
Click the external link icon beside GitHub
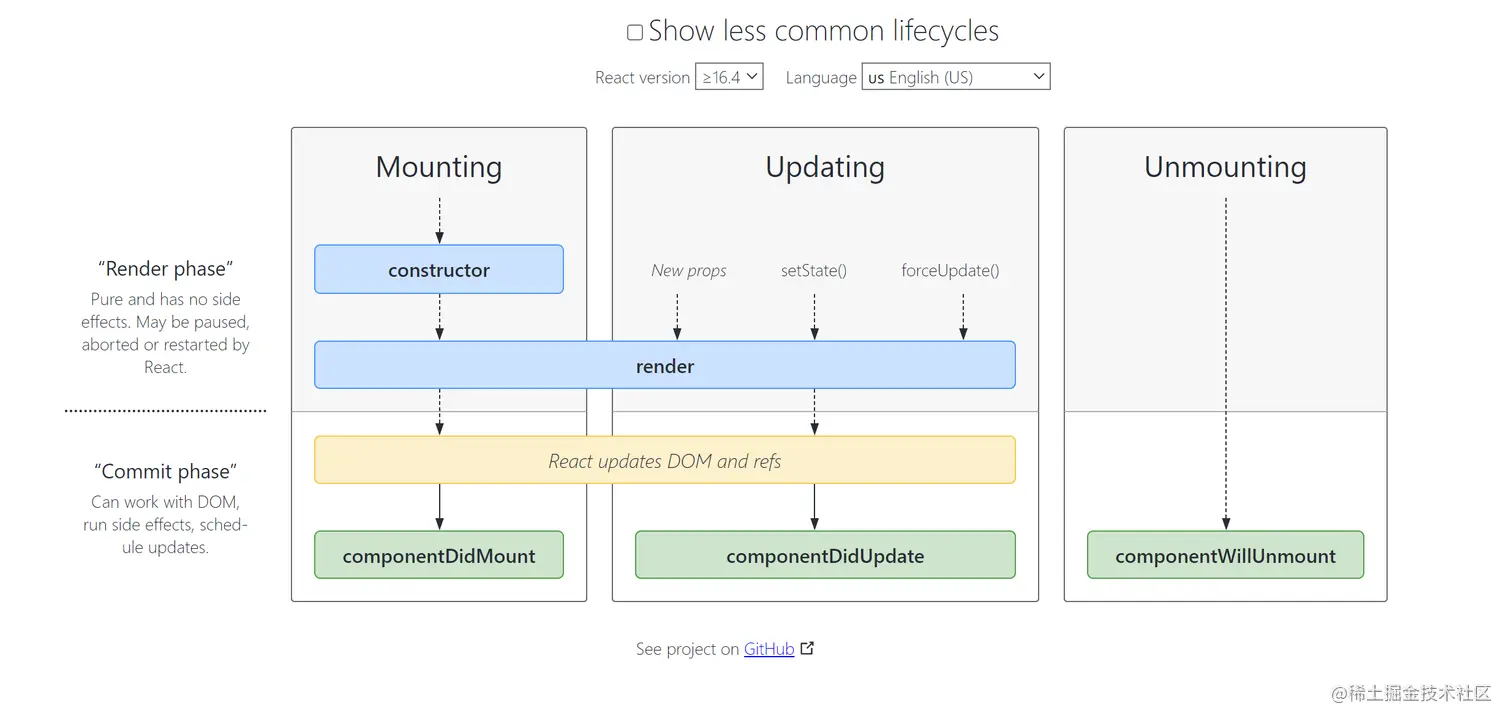808,648
